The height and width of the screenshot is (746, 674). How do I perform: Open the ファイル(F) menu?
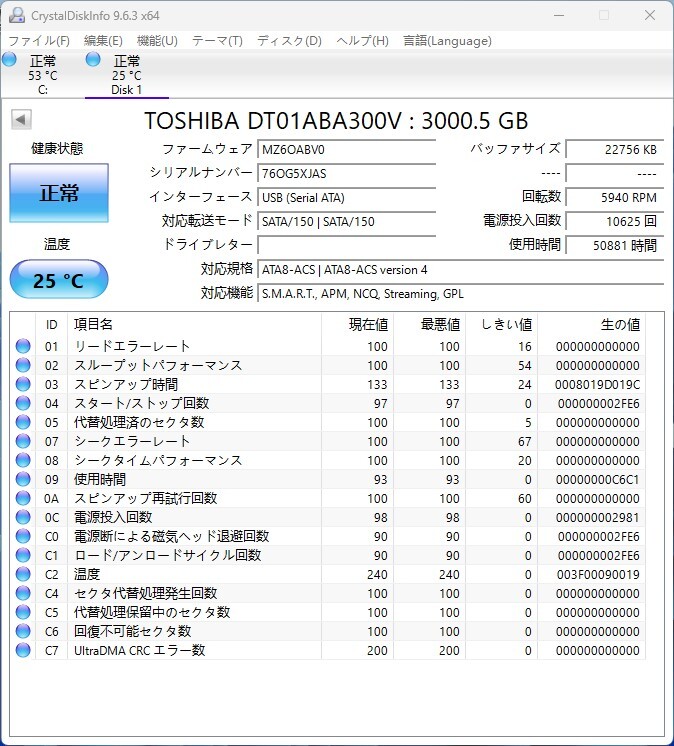coord(39,41)
